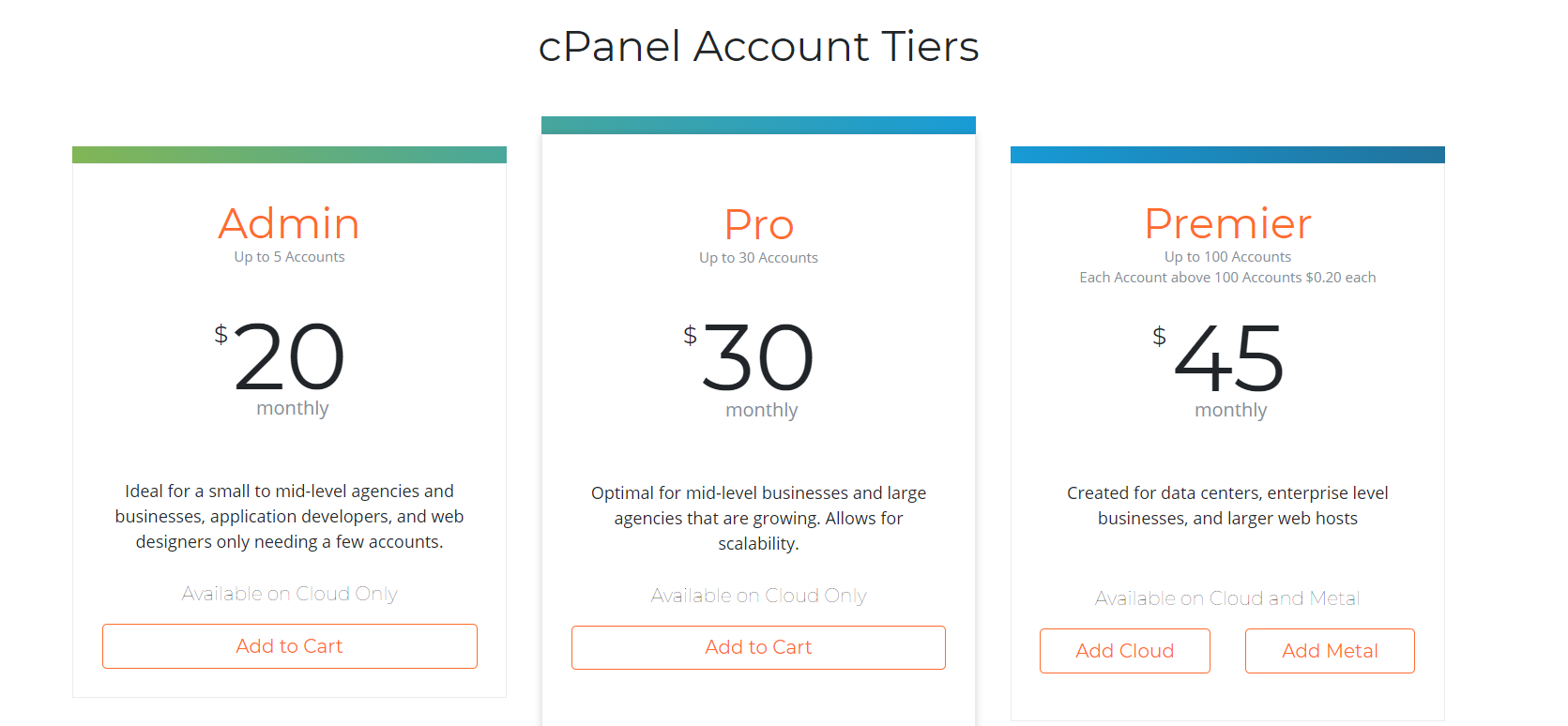The image size is (1568, 726).
Task: Click the cPanel Account Tiers heading
Action: 758,46
